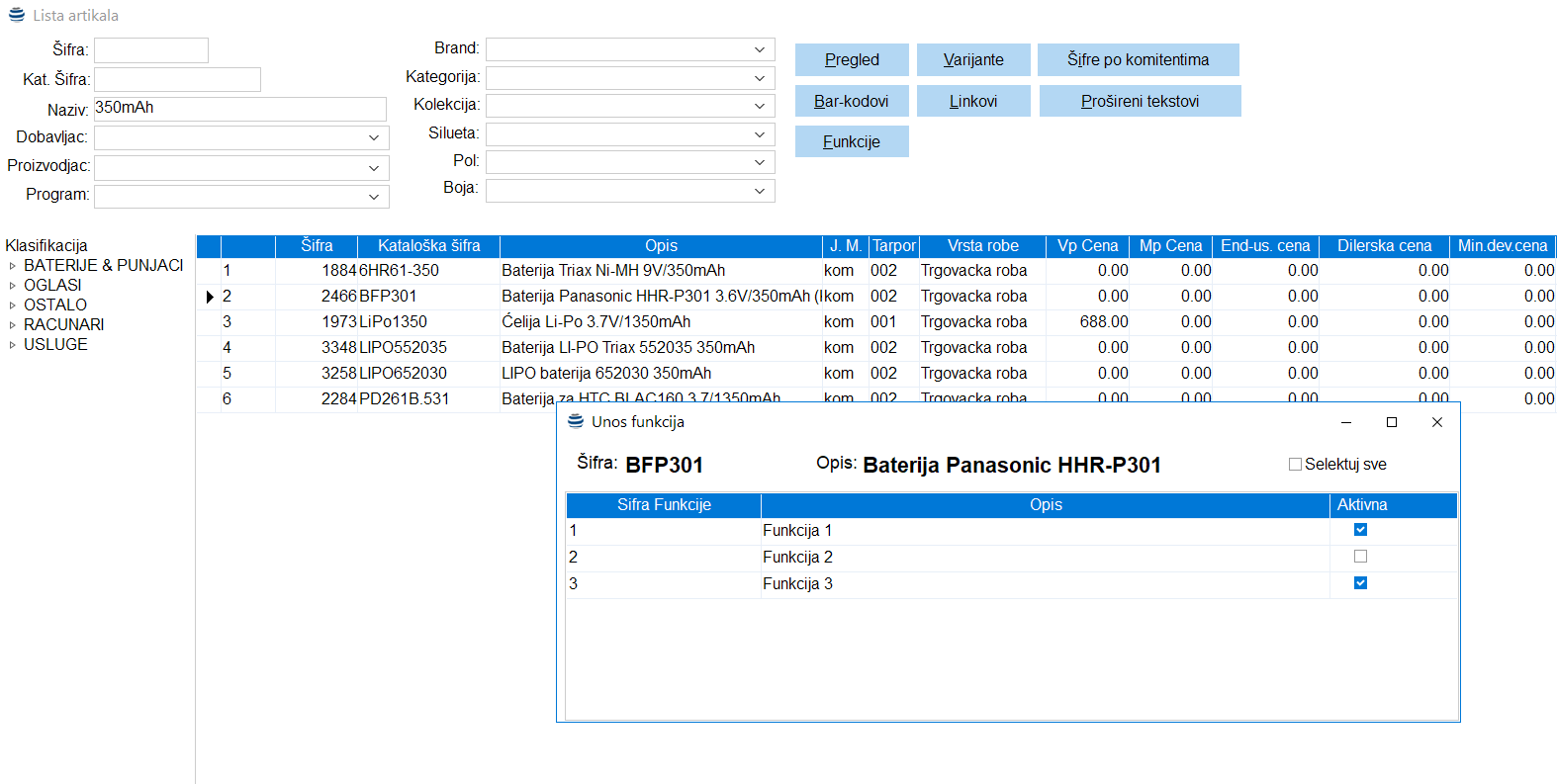Sort by Kataloška šifra column header
The width and height of the screenshot is (1557, 784).
(428, 246)
